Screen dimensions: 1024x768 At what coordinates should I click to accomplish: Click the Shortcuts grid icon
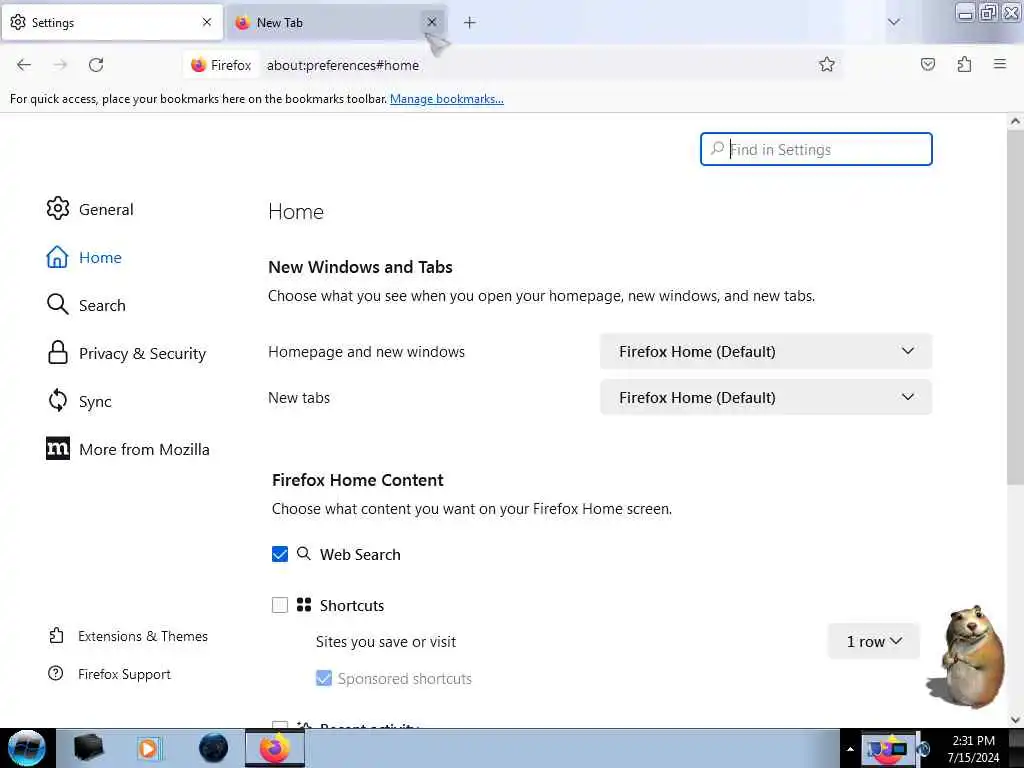tap(304, 605)
